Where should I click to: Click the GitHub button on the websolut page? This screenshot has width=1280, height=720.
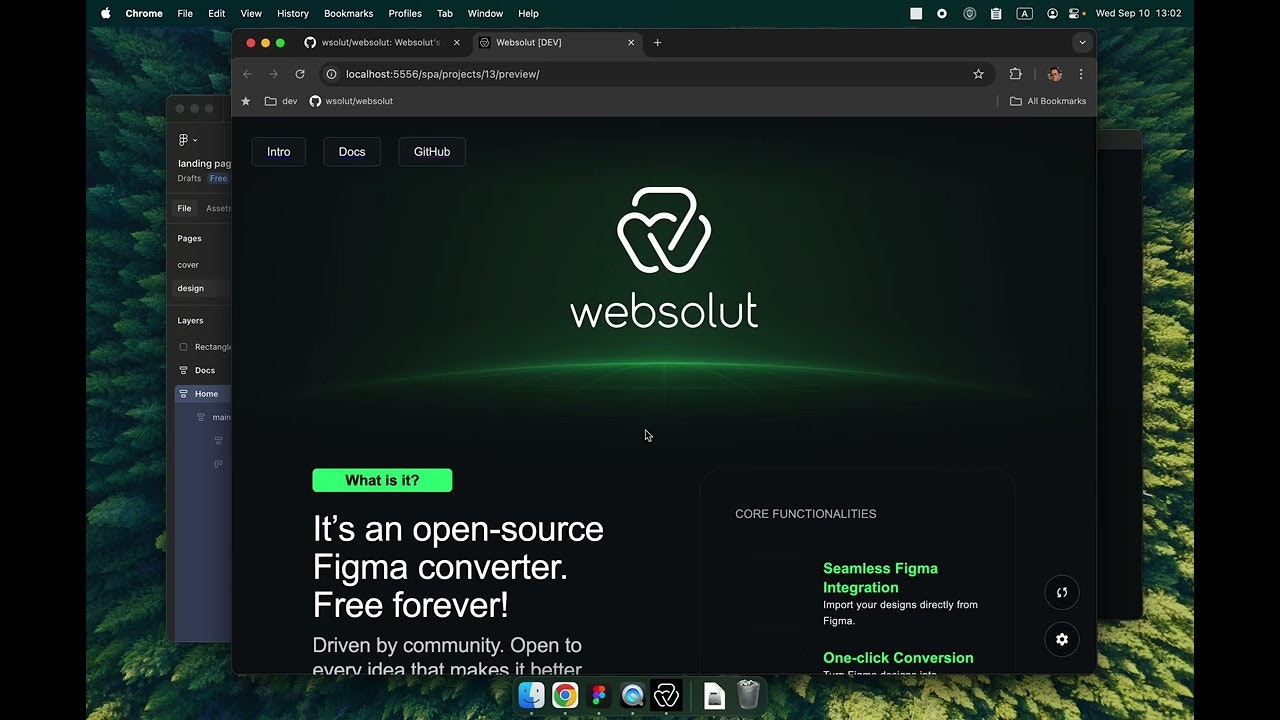431,151
